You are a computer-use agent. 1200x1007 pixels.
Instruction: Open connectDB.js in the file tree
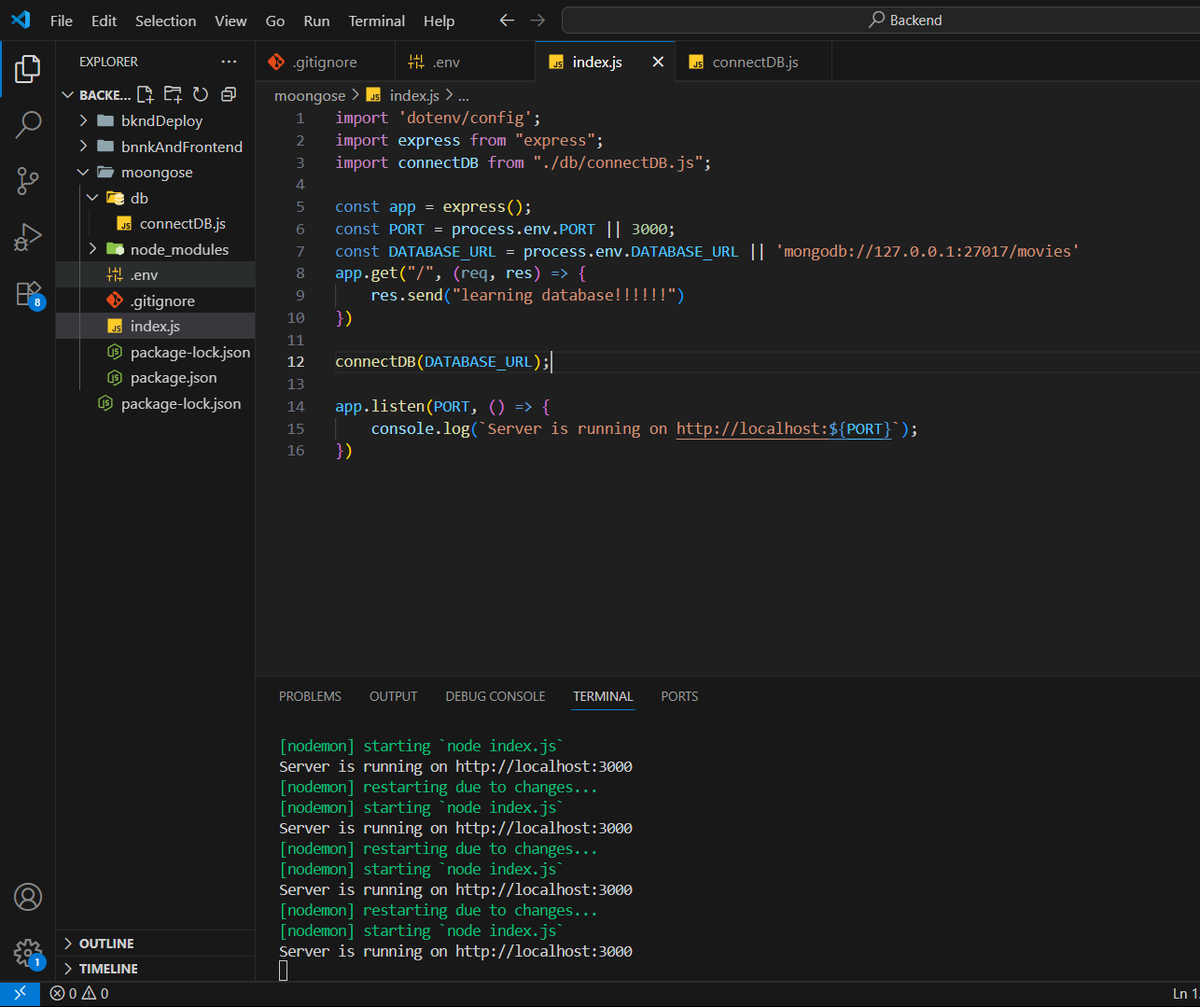tap(155, 223)
